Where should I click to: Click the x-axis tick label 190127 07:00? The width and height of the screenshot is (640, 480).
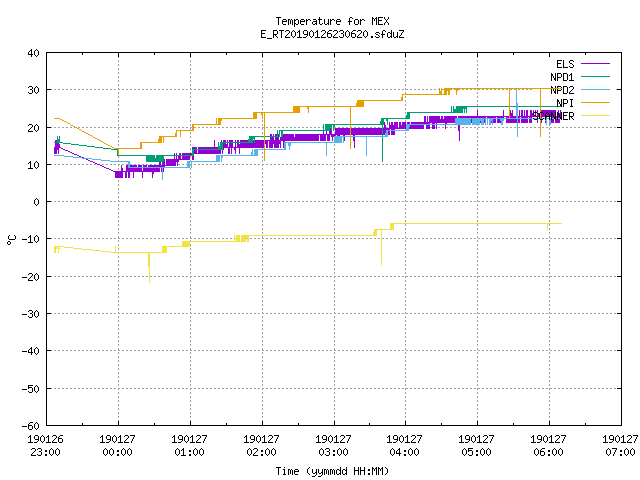point(620,446)
